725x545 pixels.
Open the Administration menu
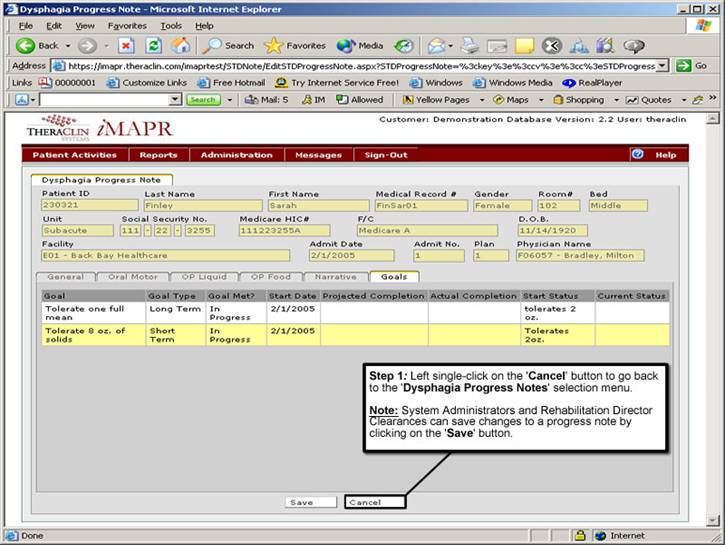(x=237, y=155)
